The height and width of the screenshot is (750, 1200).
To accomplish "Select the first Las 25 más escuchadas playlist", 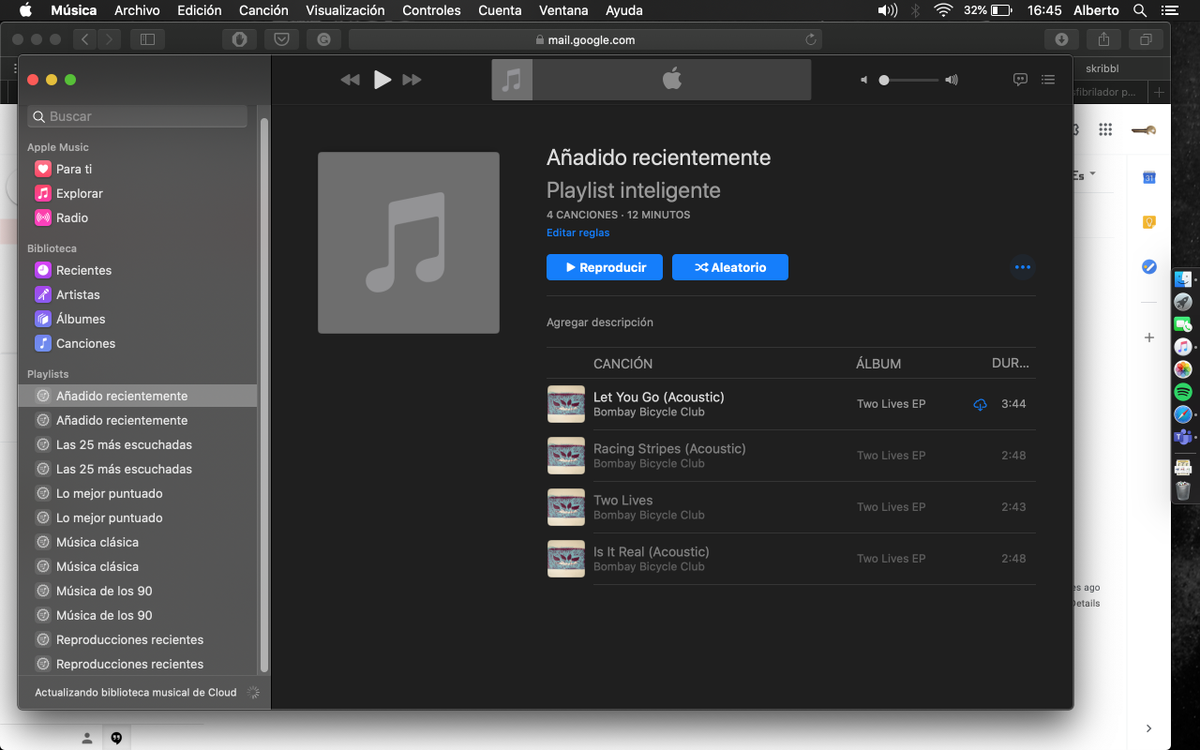I will click(137, 445).
